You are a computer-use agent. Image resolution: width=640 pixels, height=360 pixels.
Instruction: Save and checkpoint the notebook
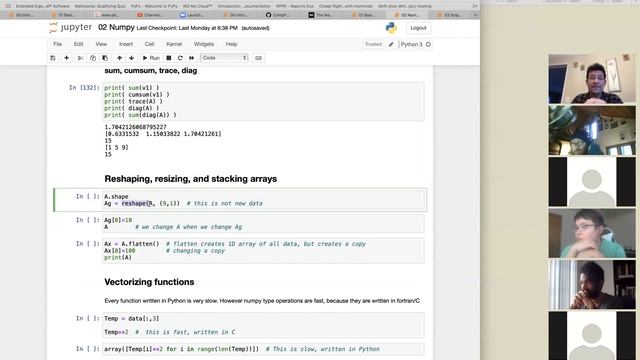(x=53, y=58)
